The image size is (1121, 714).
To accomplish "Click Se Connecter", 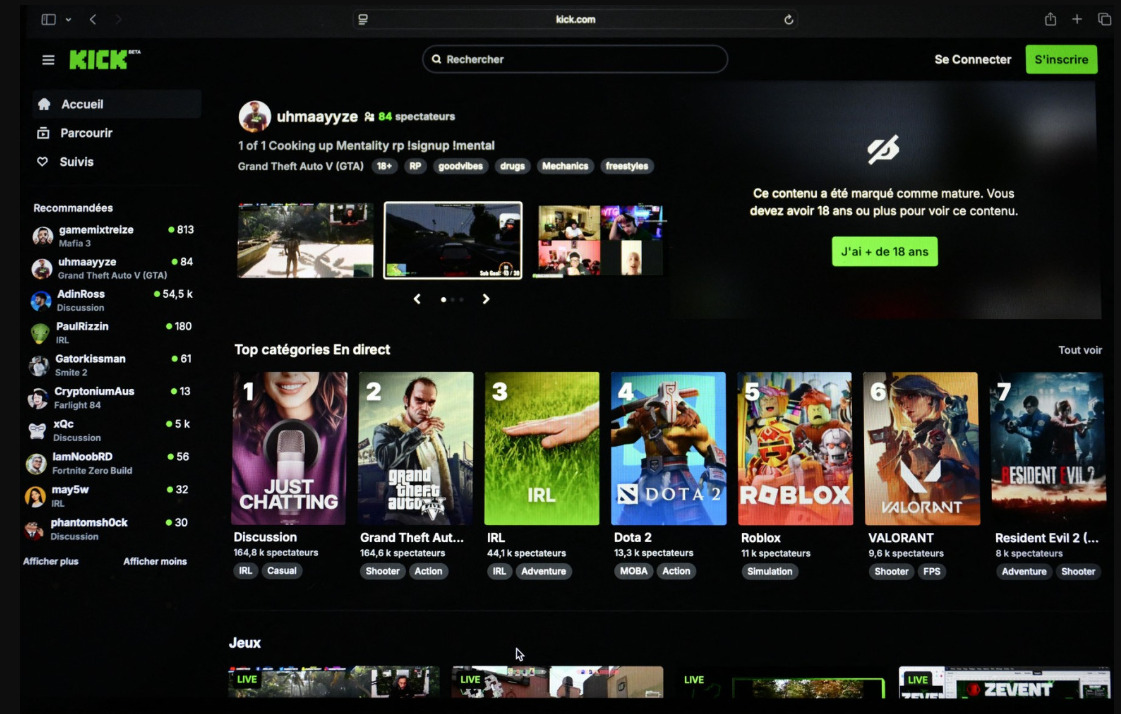I will (x=972, y=59).
